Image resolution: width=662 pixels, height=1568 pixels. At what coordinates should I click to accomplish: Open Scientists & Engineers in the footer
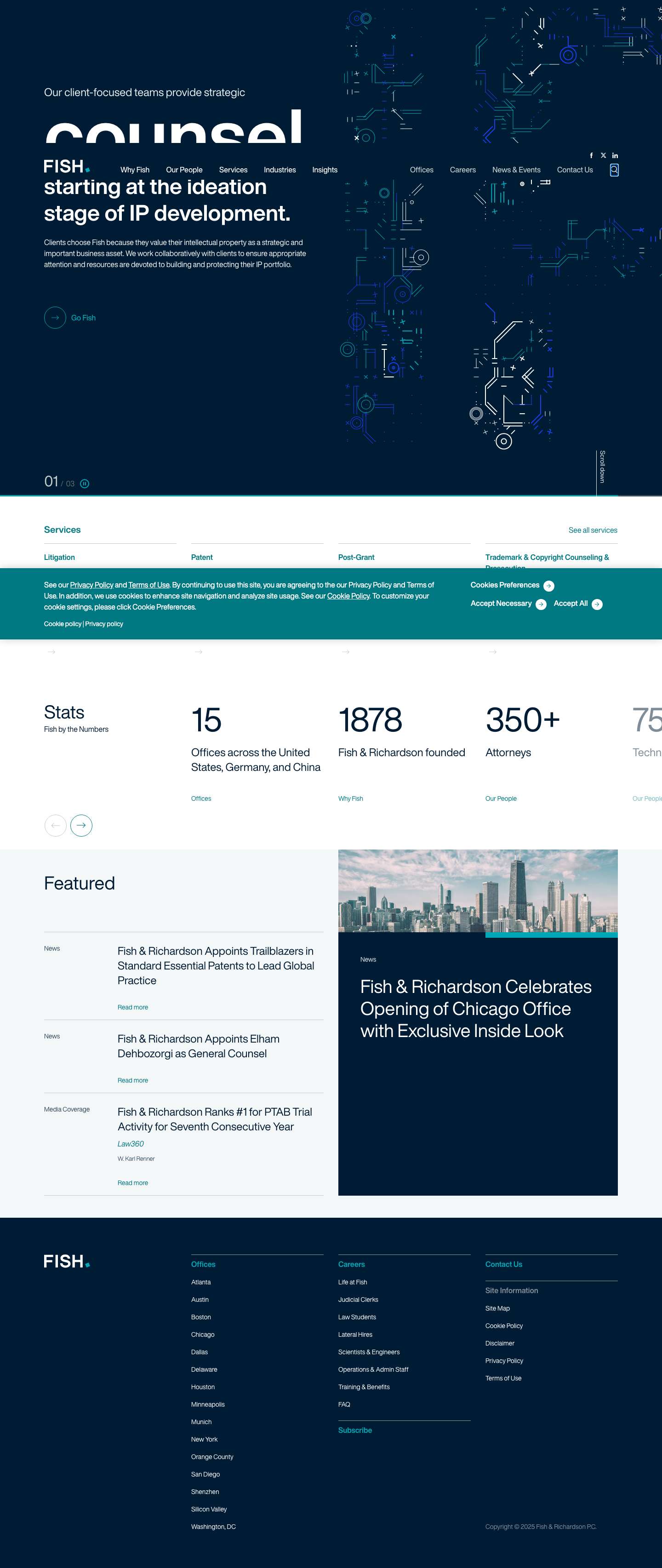(x=369, y=1352)
